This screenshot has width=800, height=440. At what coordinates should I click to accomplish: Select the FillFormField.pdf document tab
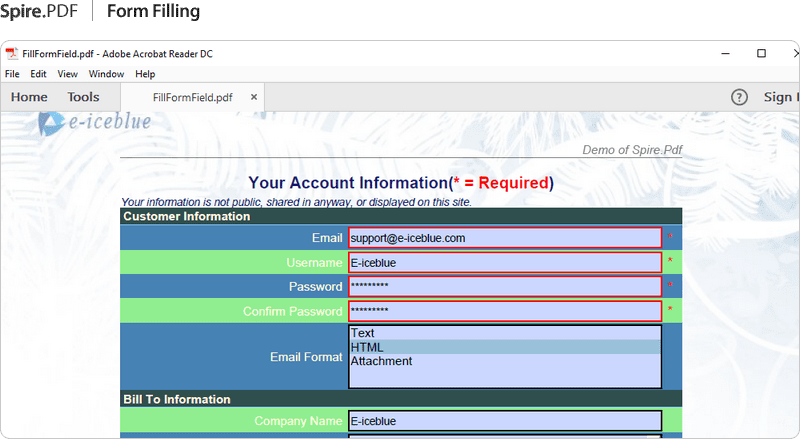tap(192, 97)
